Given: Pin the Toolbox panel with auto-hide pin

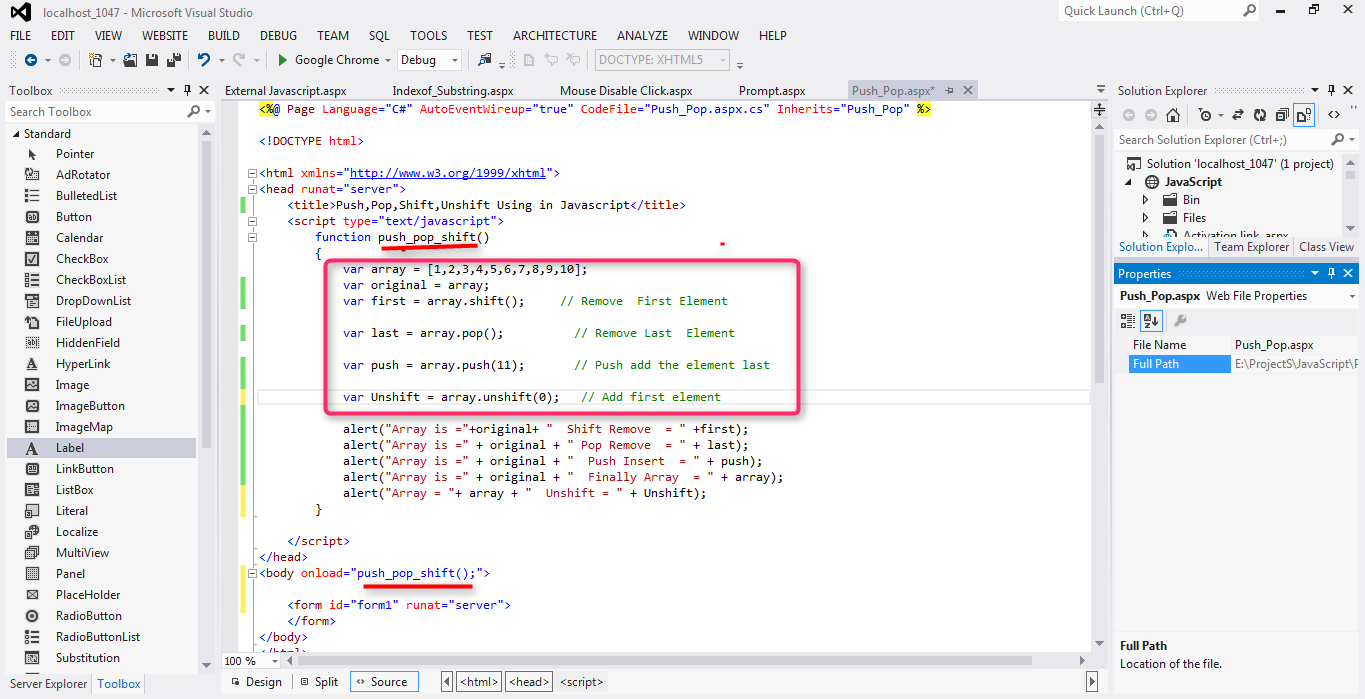Looking at the screenshot, I should tap(189, 91).
